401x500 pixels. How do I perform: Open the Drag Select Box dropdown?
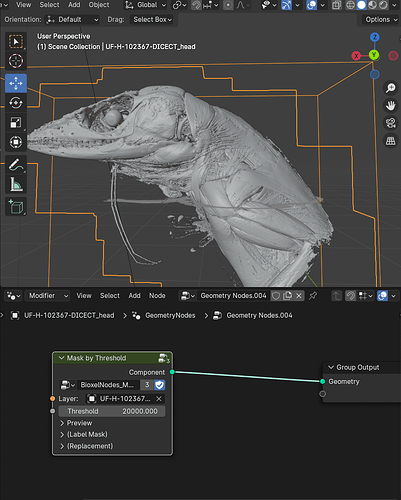[152, 20]
